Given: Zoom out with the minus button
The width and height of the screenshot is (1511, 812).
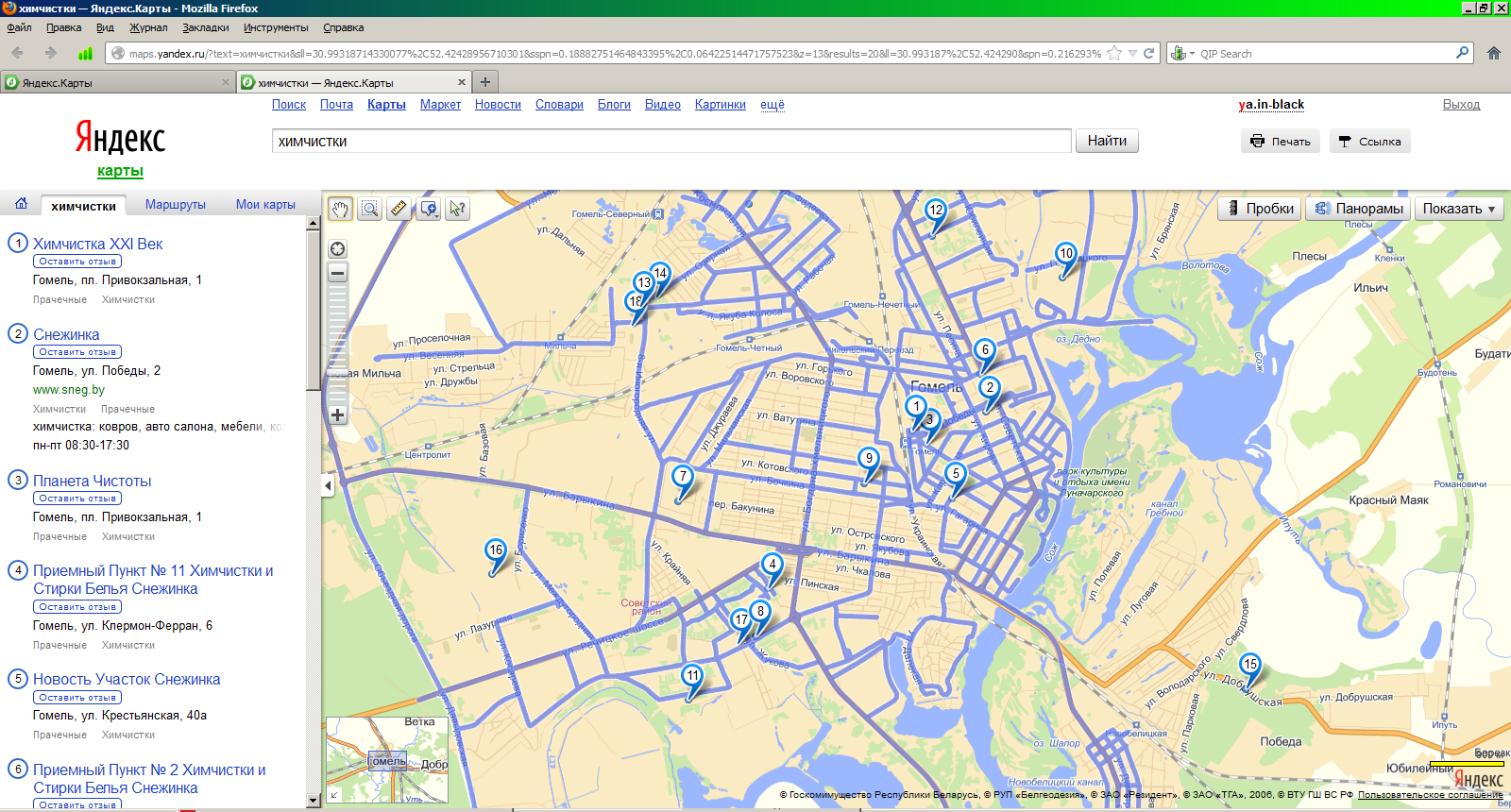Looking at the screenshot, I should 337,273.
